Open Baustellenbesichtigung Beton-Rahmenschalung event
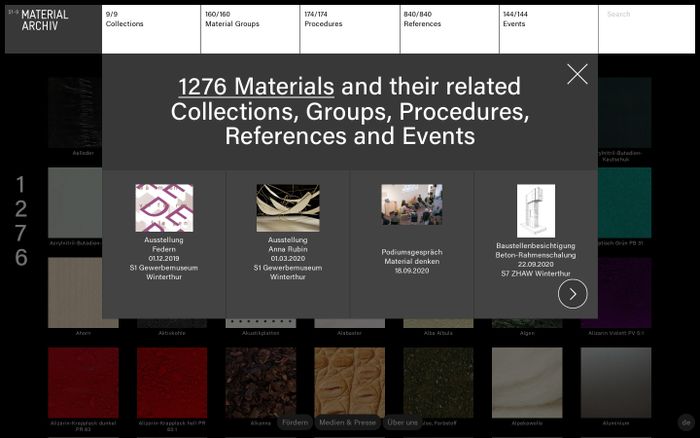Image resolution: width=700 pixels, height=438 pixels. coord(535,212)
